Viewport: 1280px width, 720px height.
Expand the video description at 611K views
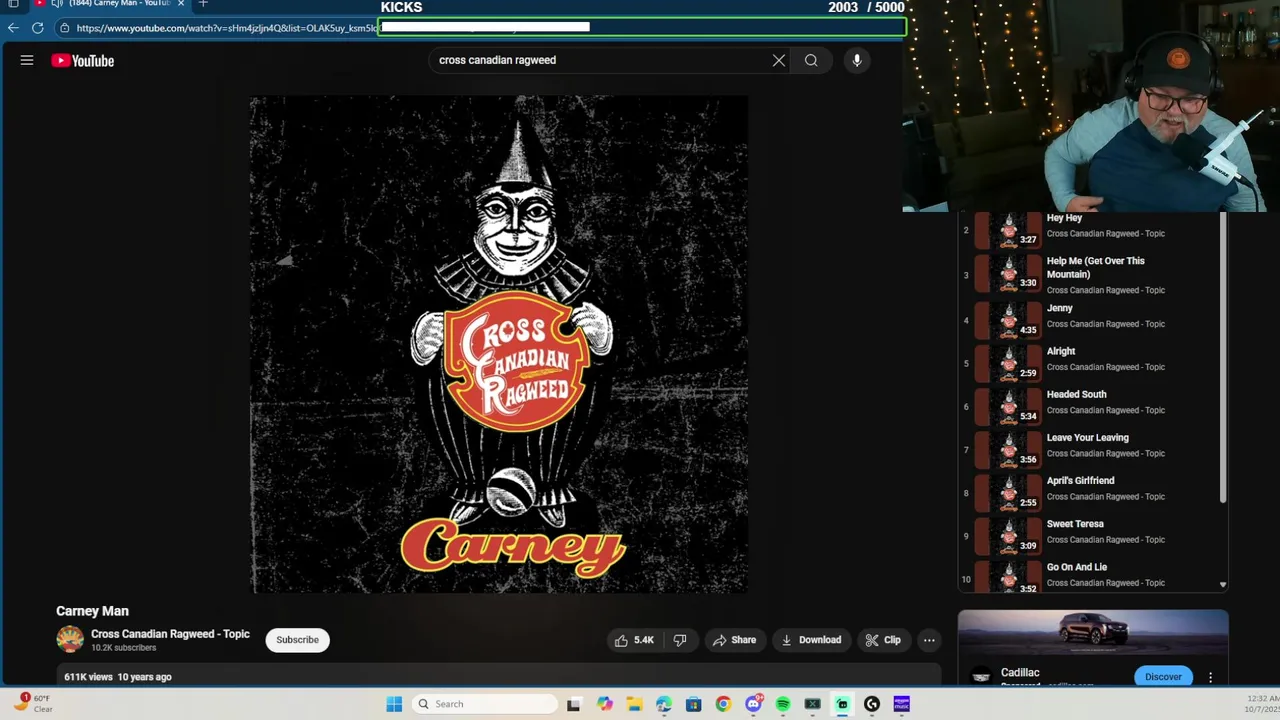coord(498,677)
